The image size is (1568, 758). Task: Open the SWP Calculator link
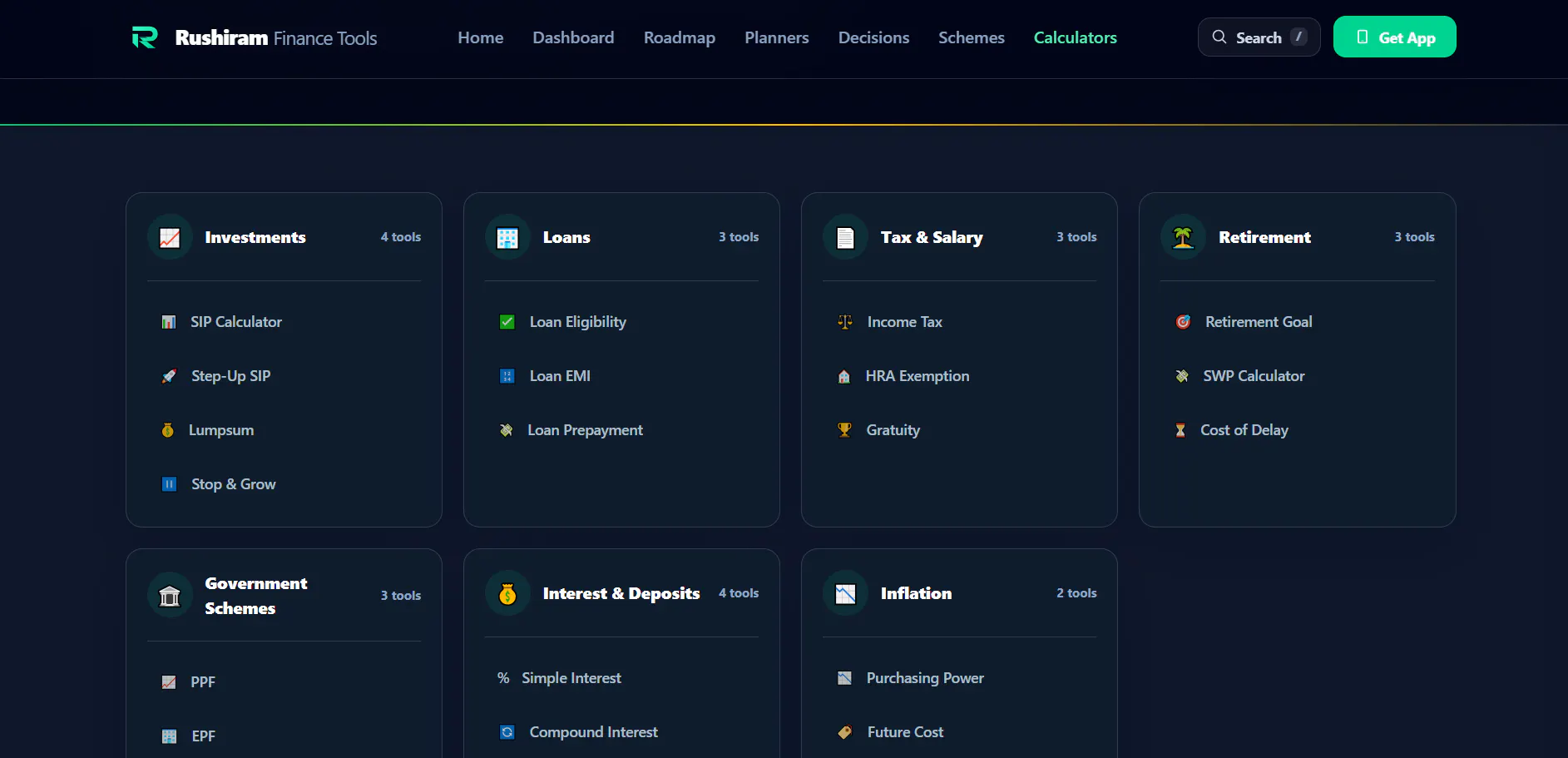pyautogui.click(x=1254, y=376)
